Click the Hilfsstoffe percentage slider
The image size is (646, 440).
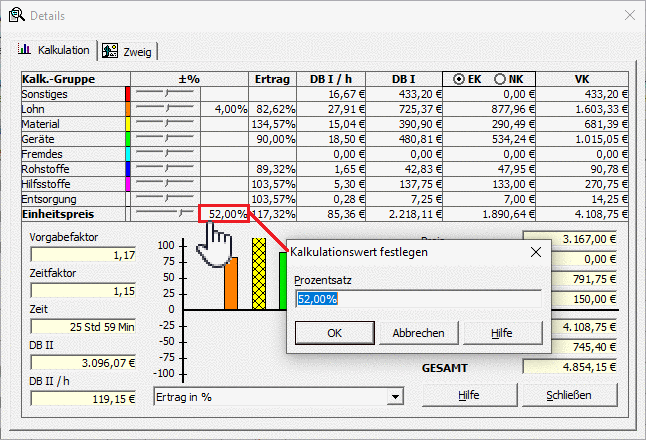pos(165,184)
